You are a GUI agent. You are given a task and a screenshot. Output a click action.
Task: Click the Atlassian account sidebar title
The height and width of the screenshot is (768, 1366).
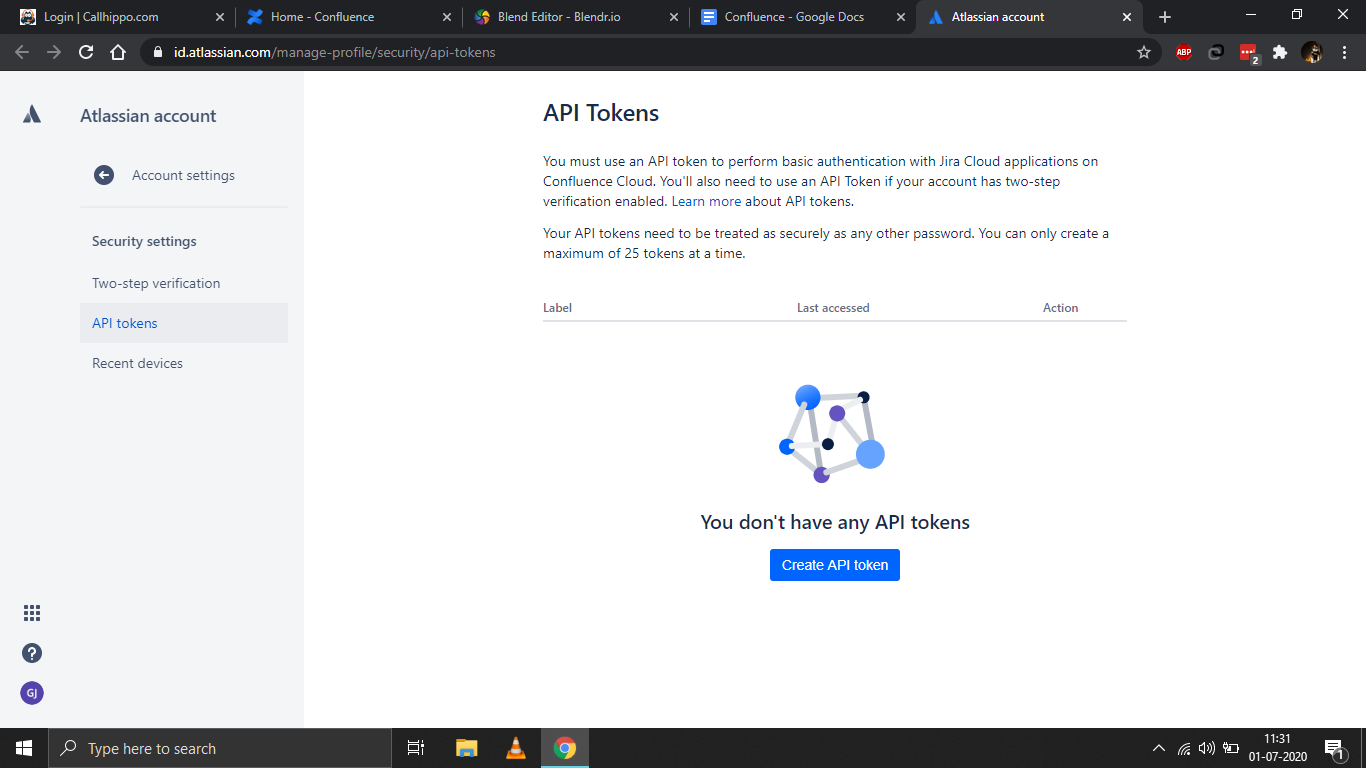tap(148, 116)
